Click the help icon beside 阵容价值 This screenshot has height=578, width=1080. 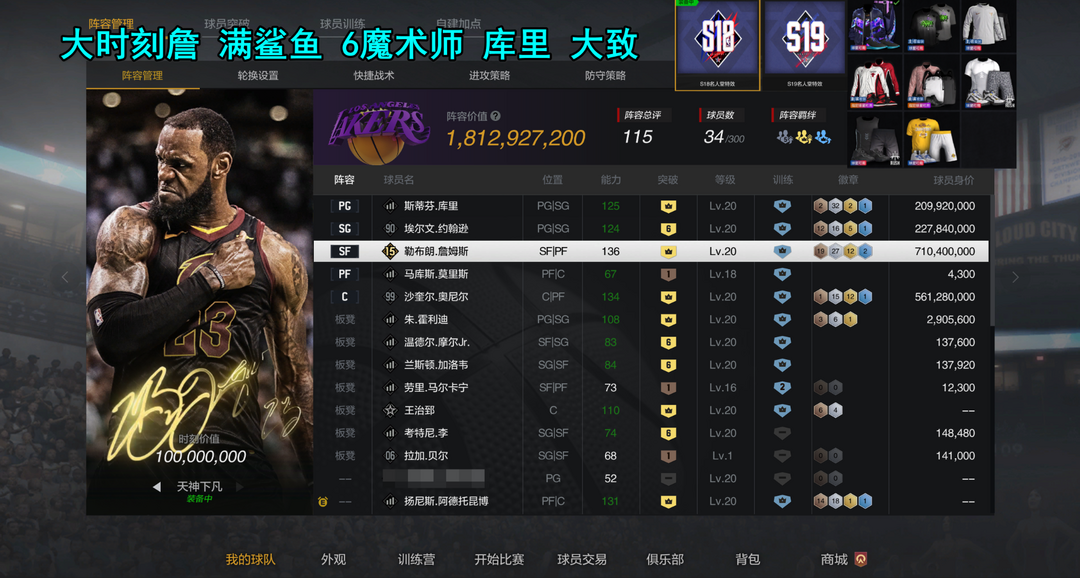tap(495, 116)
